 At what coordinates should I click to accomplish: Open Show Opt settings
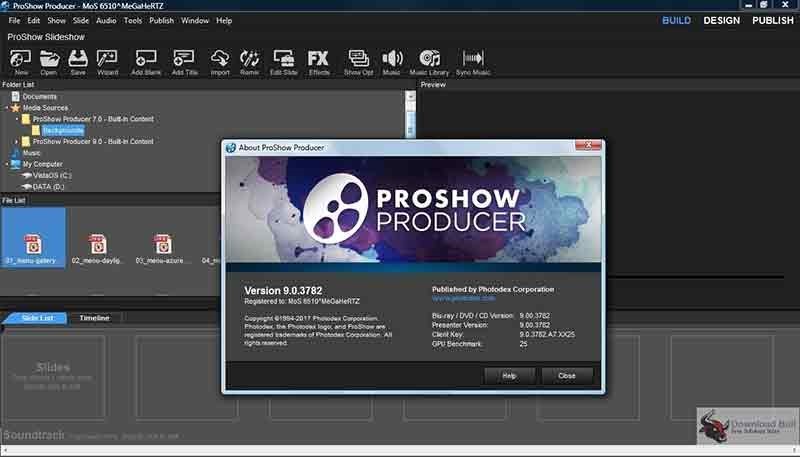[x=358, y=62]
